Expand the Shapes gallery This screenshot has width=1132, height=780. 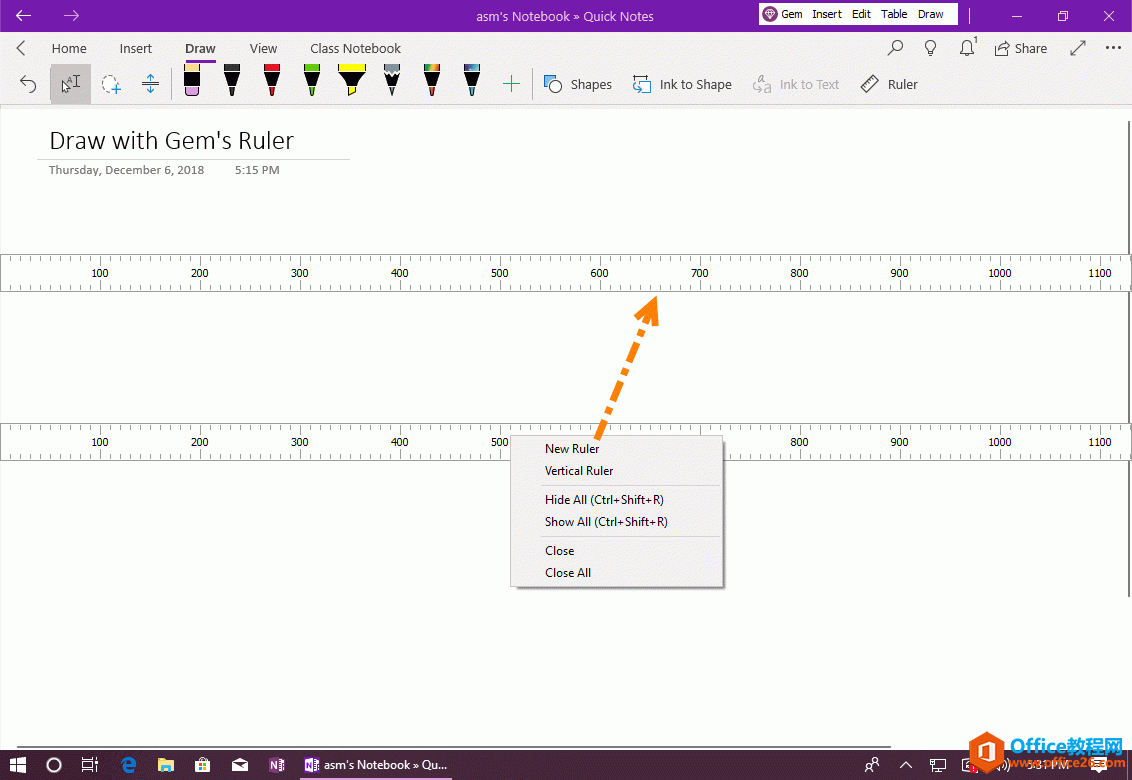point(578,84)
